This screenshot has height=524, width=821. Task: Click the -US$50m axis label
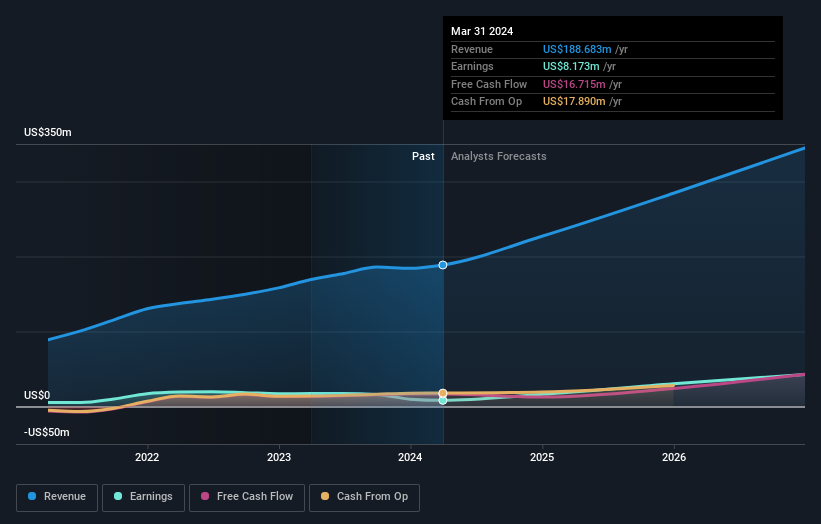coord(47,432)
